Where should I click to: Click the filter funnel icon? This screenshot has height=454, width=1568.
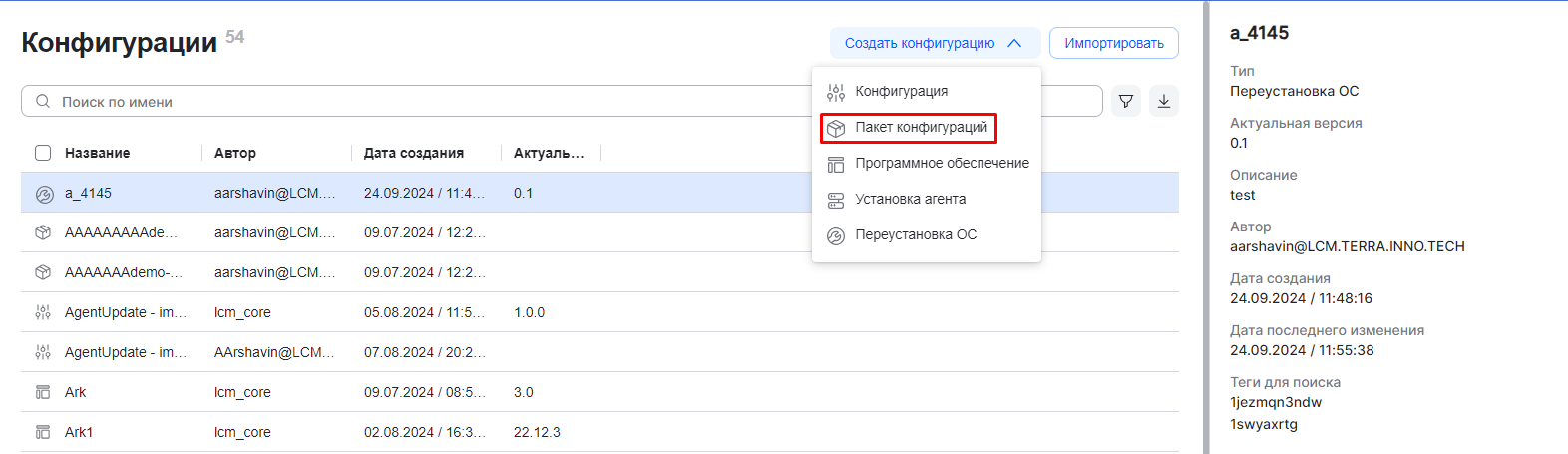(x=1126, y=101)
